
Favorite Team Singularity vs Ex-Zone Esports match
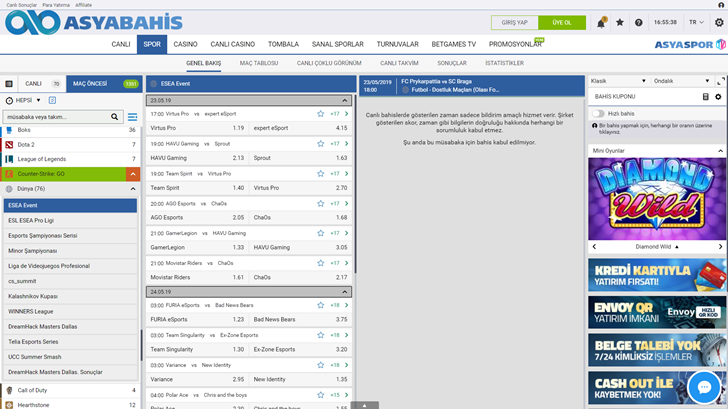pyautogui.click(x=320, y=335)
